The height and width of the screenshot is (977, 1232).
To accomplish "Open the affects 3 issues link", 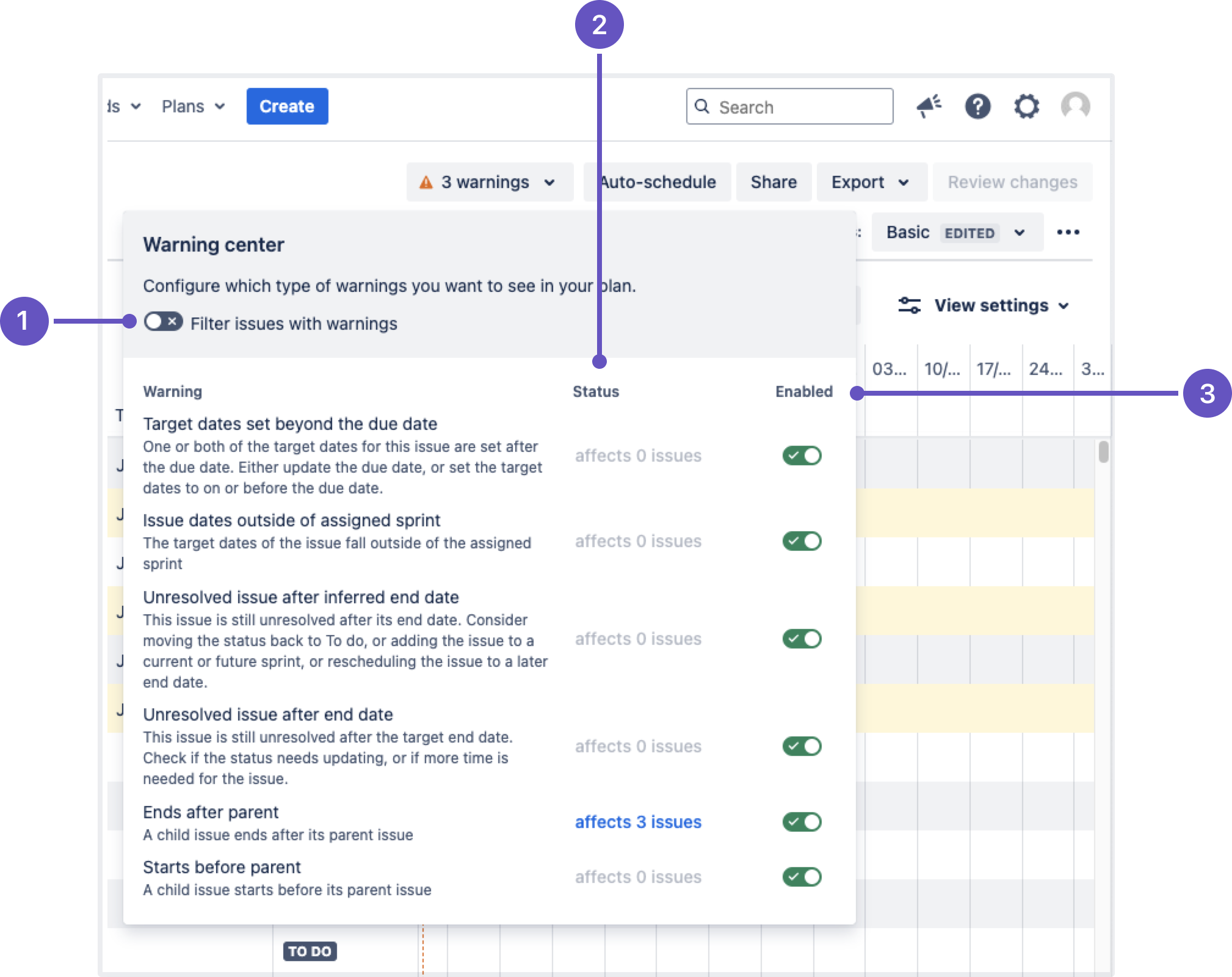I will point(638,822).
